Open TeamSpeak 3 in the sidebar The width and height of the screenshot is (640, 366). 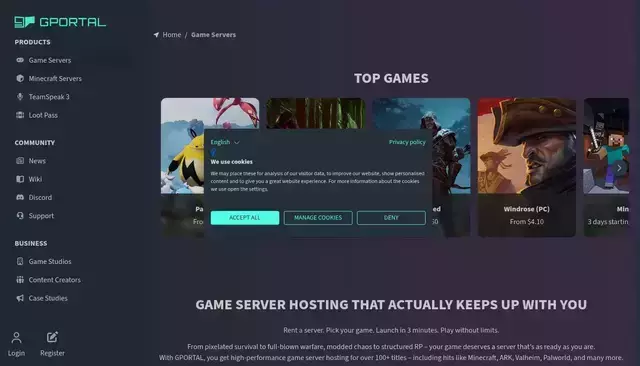[x=49, y=97]
